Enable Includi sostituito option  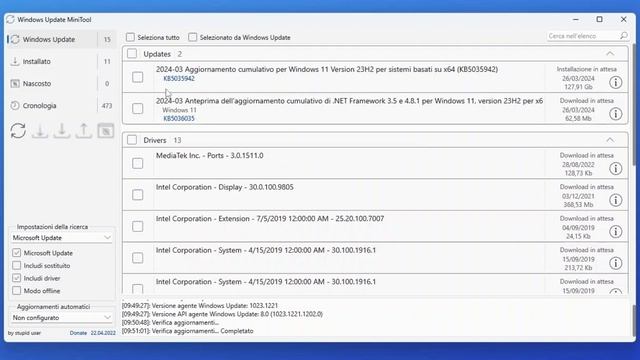(16, 265)
